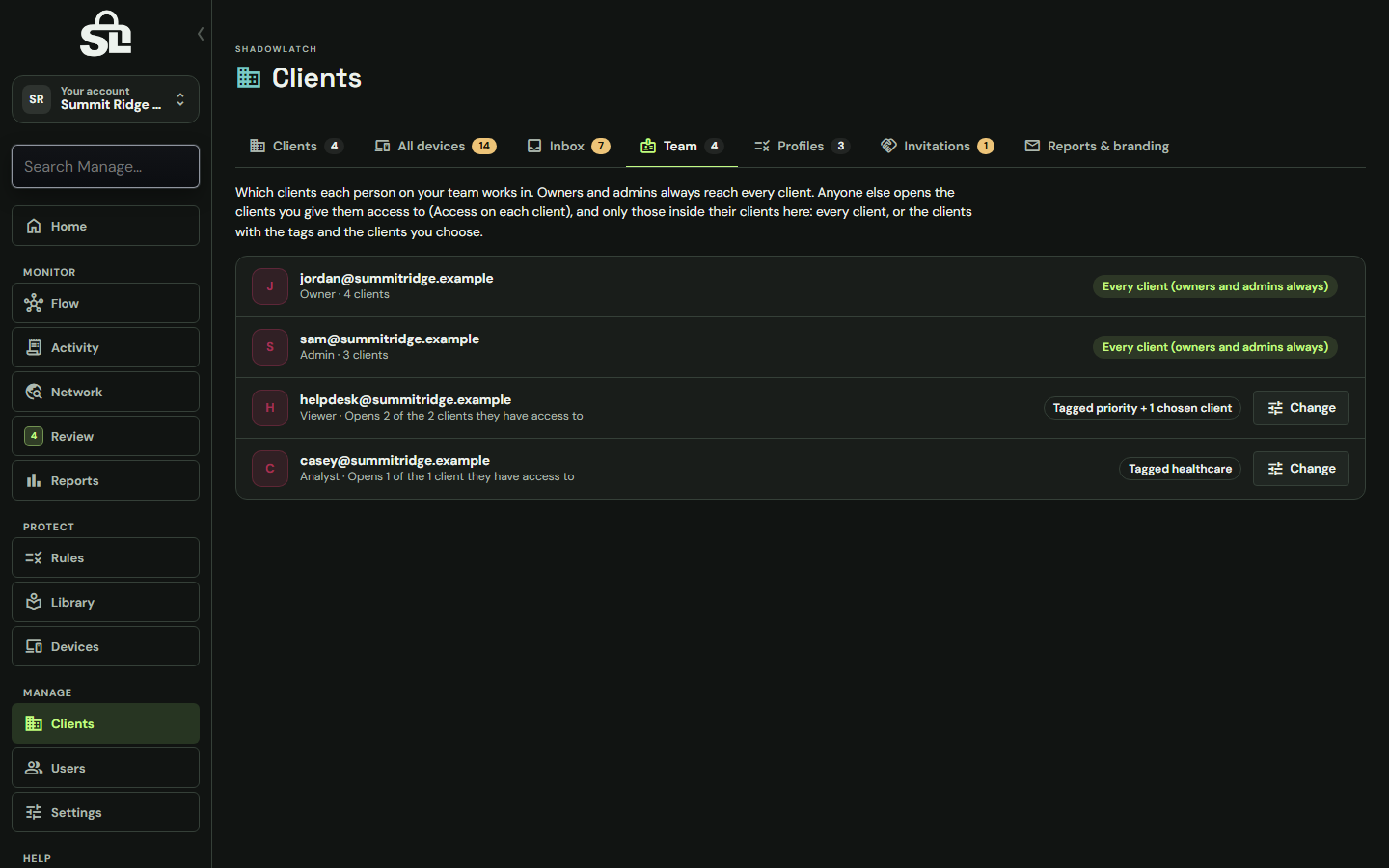Click Tagged priority + 1 chosen client badge
This screenshot has width=1389, height=868.
[x=1142, y=408]
